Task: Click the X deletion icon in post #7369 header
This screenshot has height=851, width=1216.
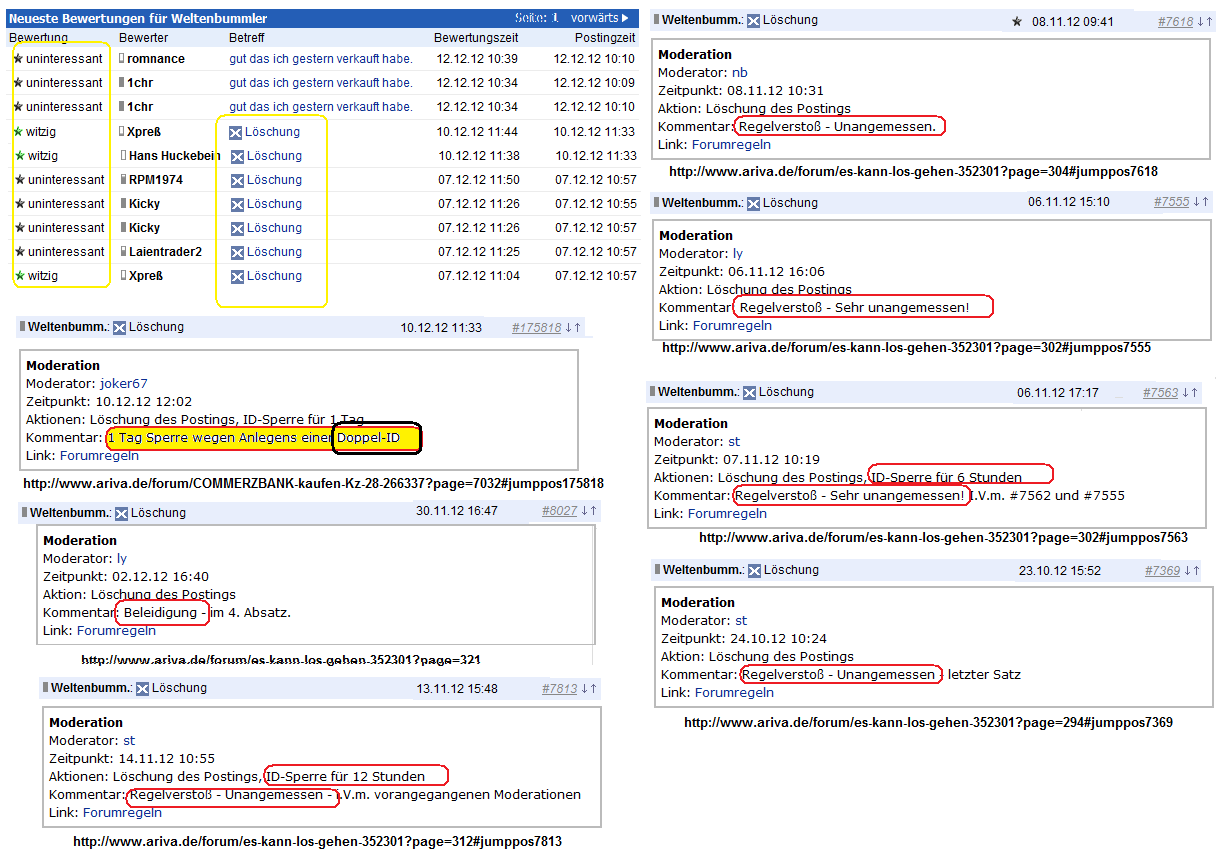Action: click(x=755, y=571)
